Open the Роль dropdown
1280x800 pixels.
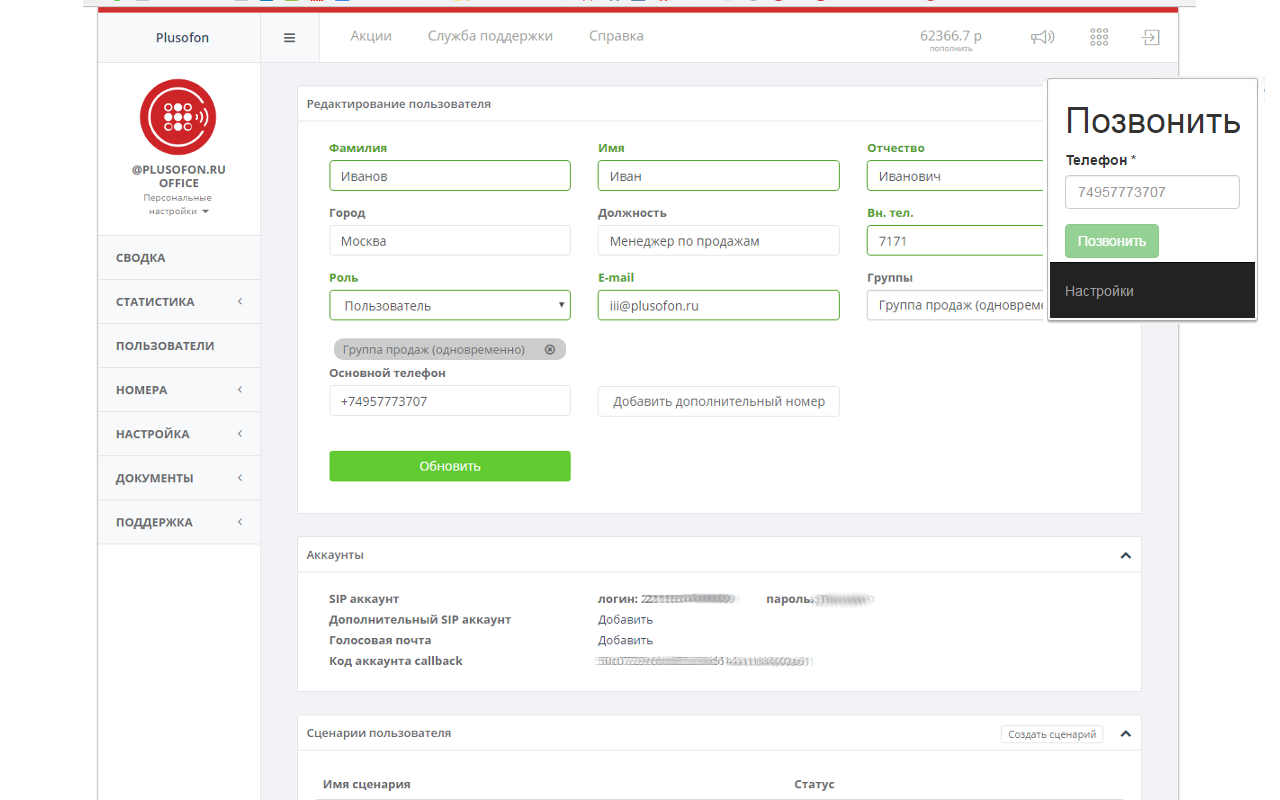pos(450,305)
